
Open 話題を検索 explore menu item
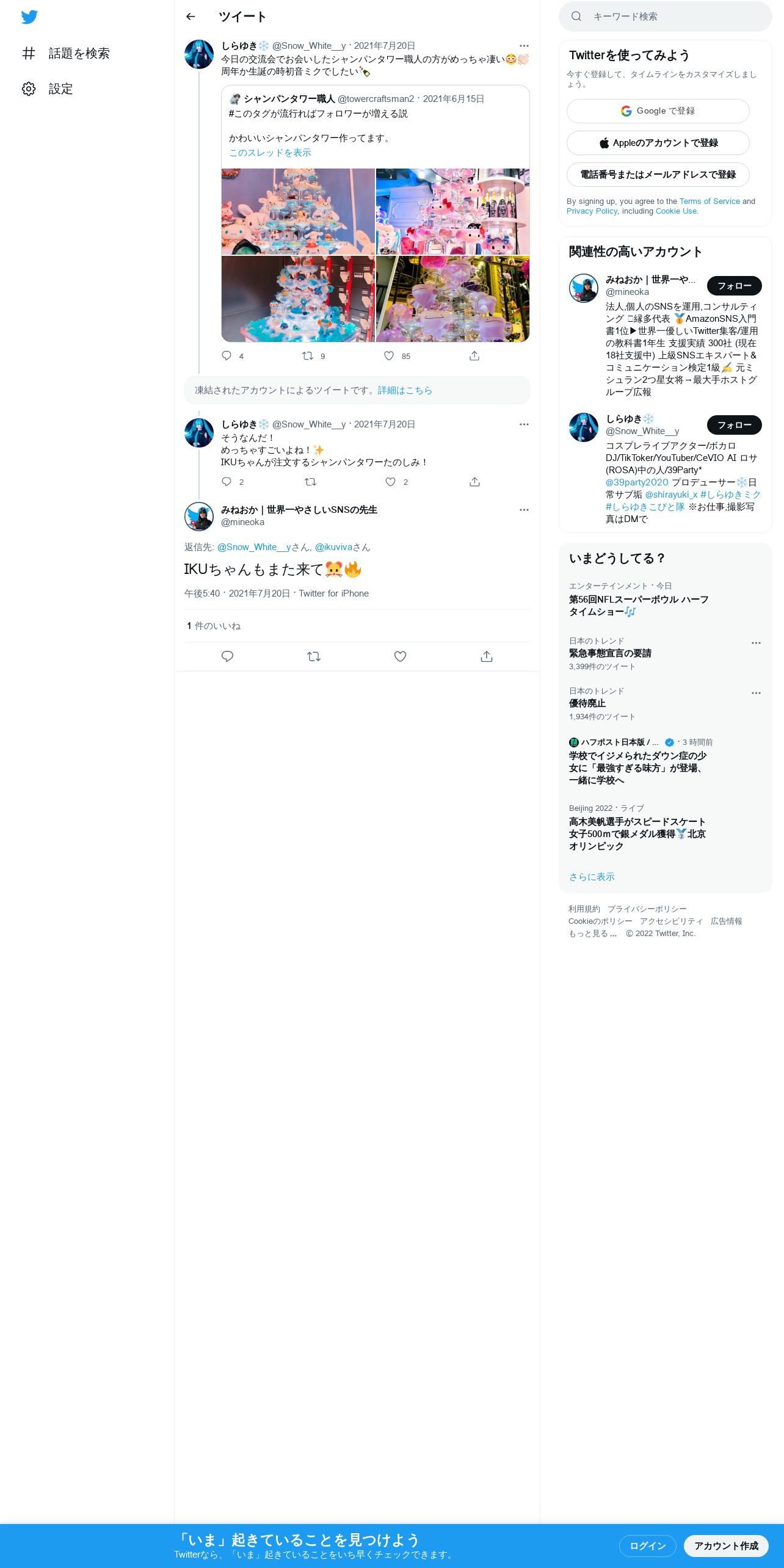coord(66,54)
